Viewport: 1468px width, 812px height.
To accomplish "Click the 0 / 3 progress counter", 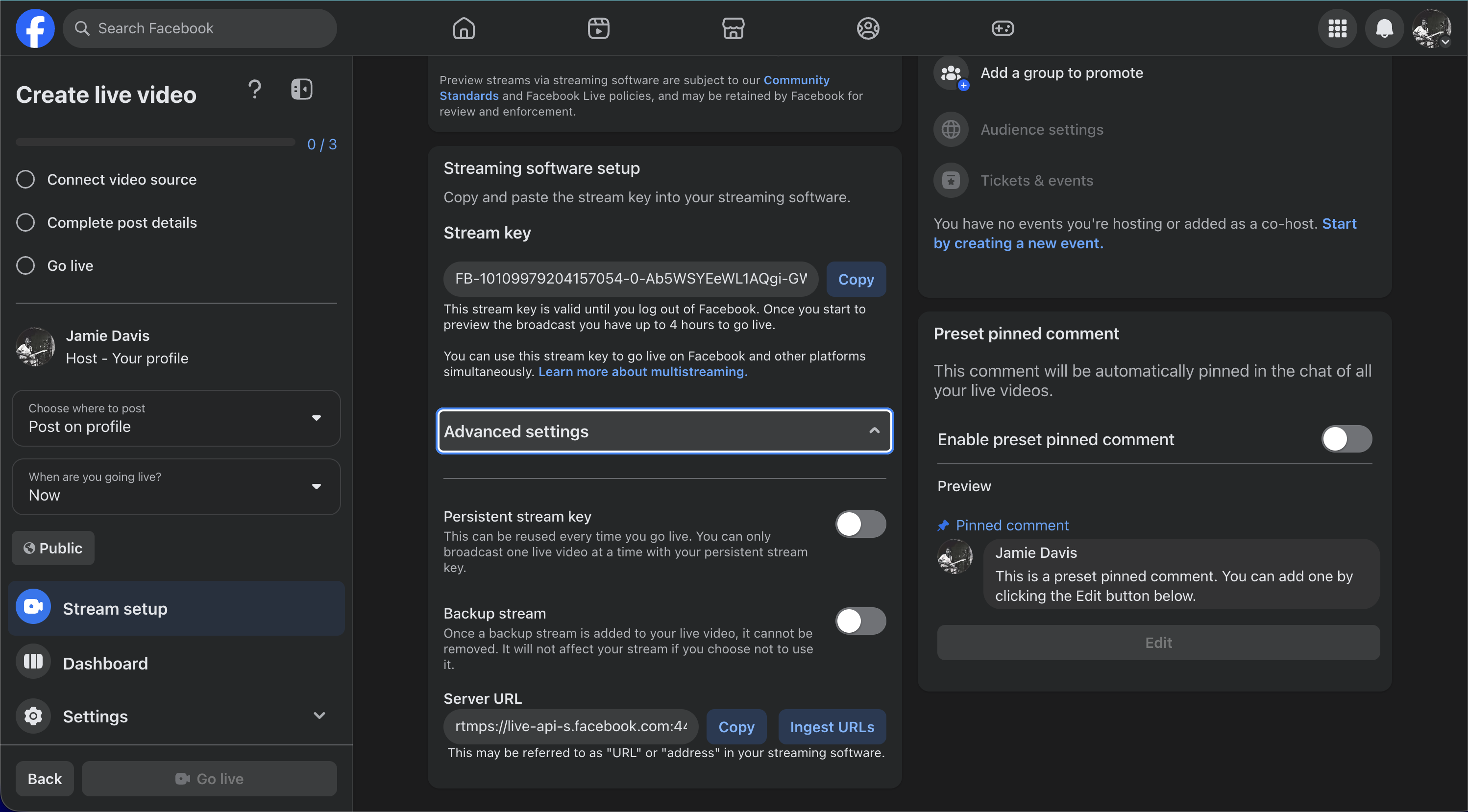I will coord(322,144).
